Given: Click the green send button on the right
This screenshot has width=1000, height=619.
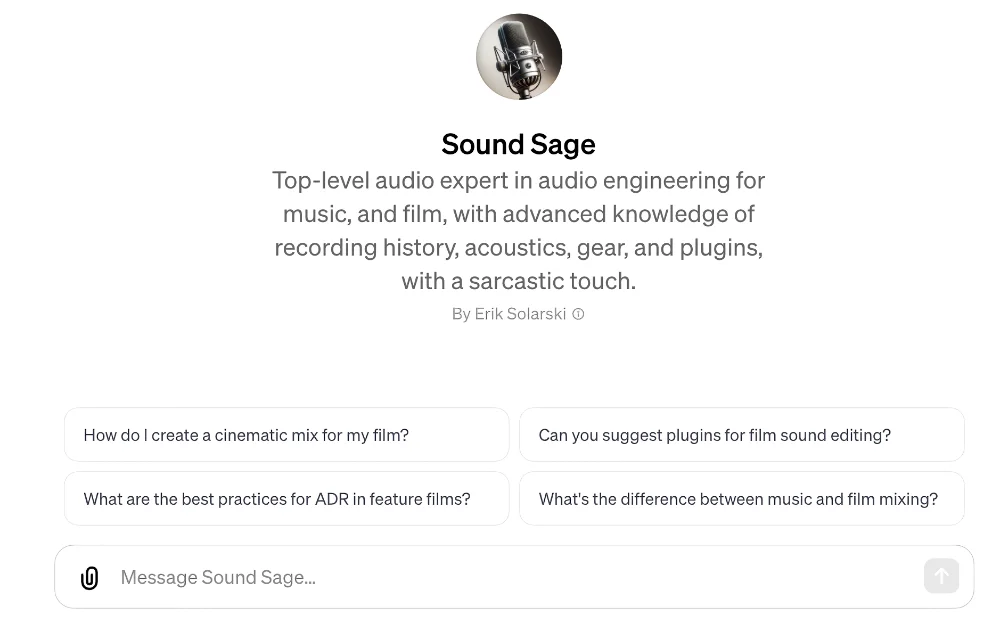Looking at the screenshot, I should coord(941,576).
